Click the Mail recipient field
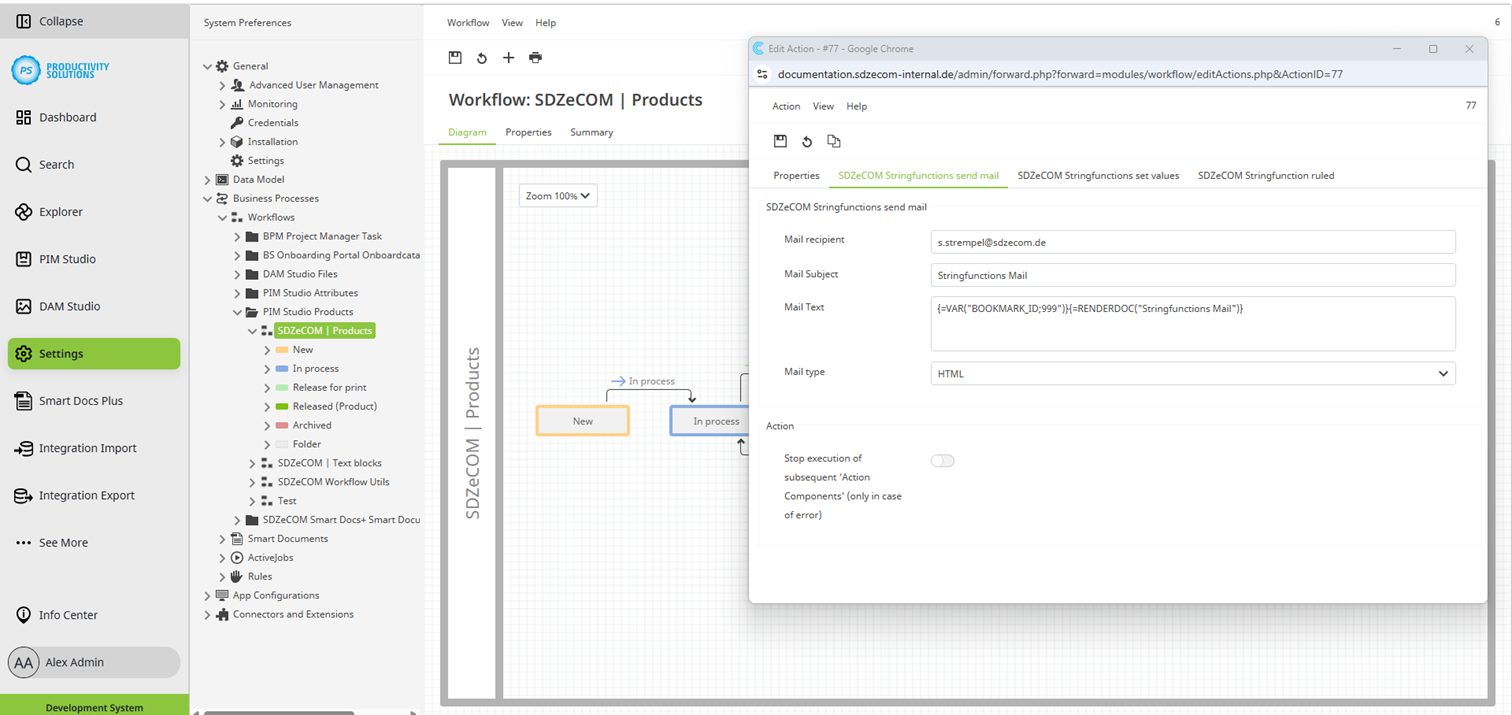The image size is (1512, 715). coord(1193,242)
